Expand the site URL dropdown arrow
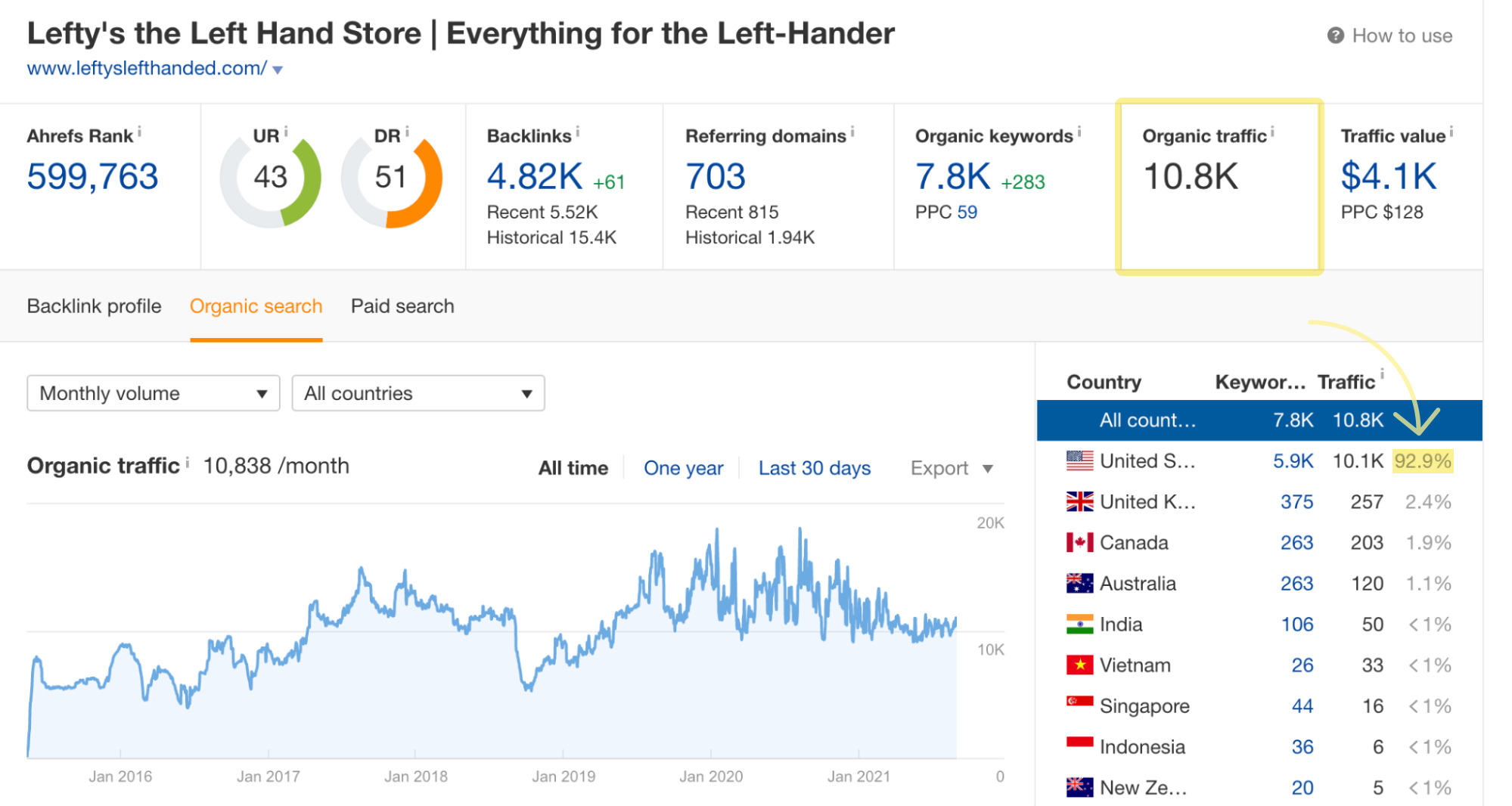The height and width of the screenshot is (806, 1512). pyautogui.click(x=278, y=70)
